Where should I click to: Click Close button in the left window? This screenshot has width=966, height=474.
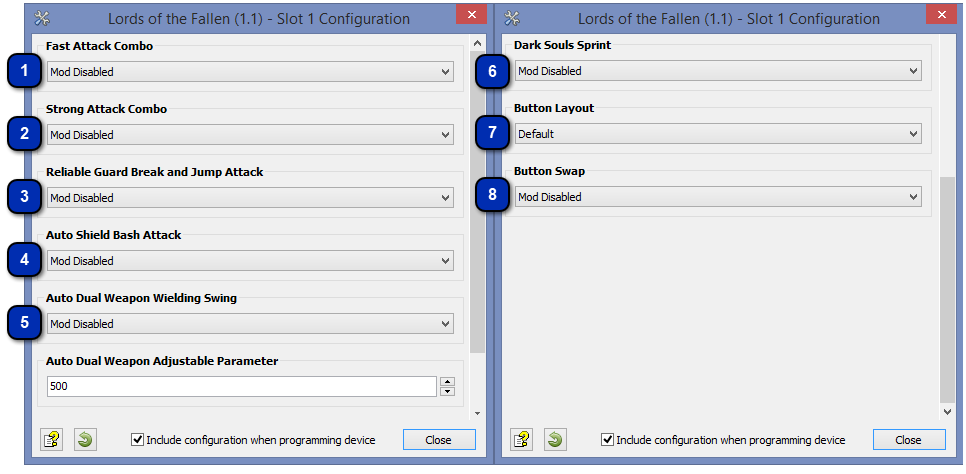coord(439,440)
